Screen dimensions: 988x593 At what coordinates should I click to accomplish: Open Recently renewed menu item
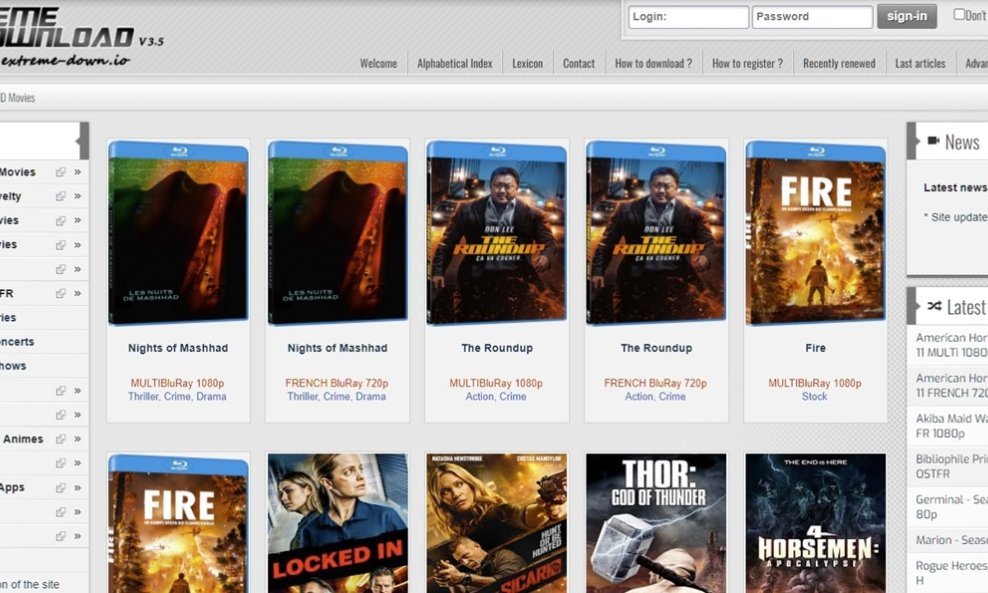(x=839, y=63)
